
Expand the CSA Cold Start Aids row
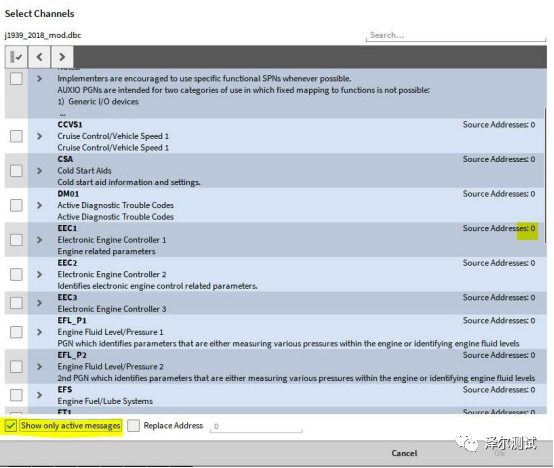tap(39, 171)
